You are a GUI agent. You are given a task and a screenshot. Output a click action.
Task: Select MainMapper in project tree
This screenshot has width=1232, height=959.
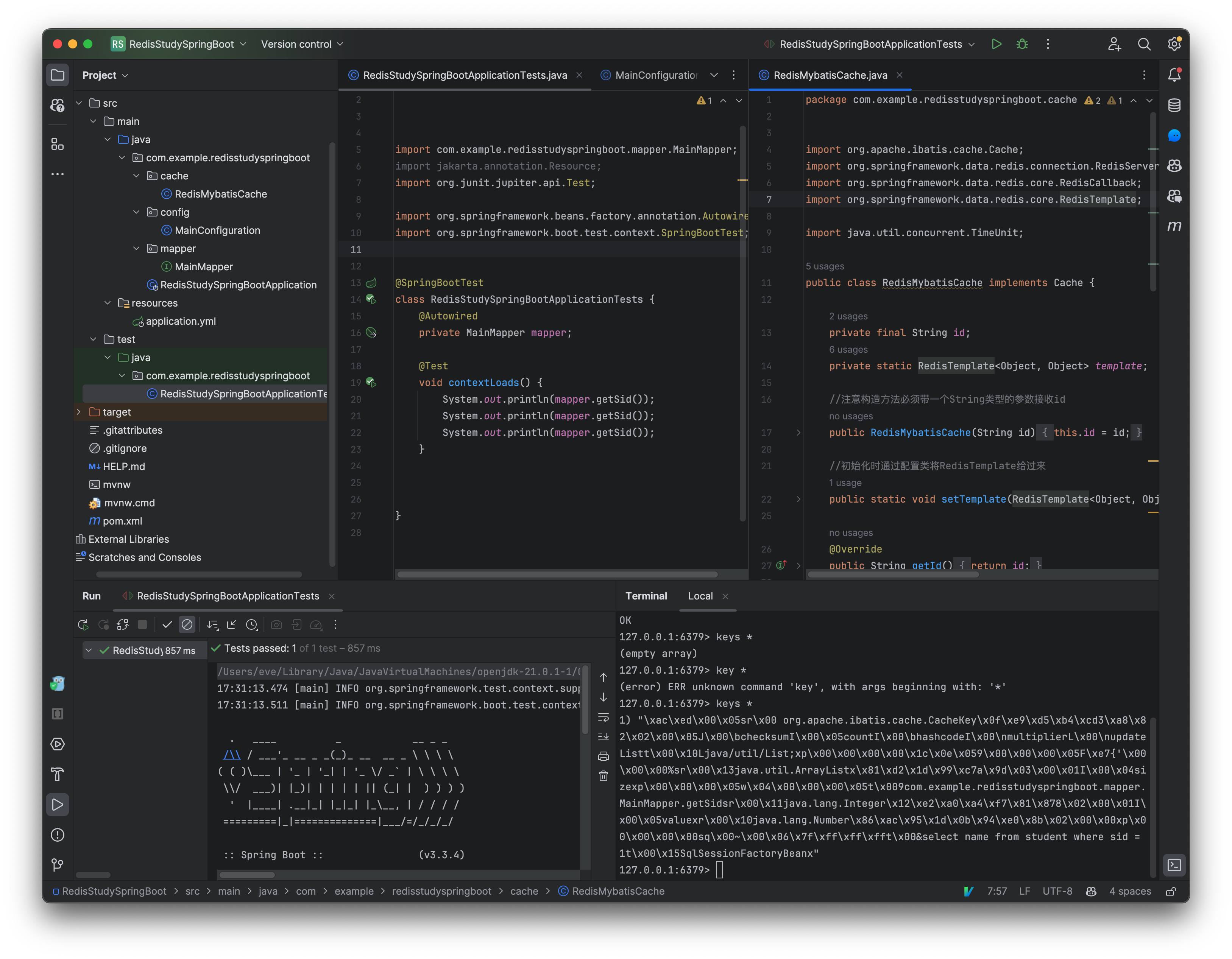click(204, 267)
